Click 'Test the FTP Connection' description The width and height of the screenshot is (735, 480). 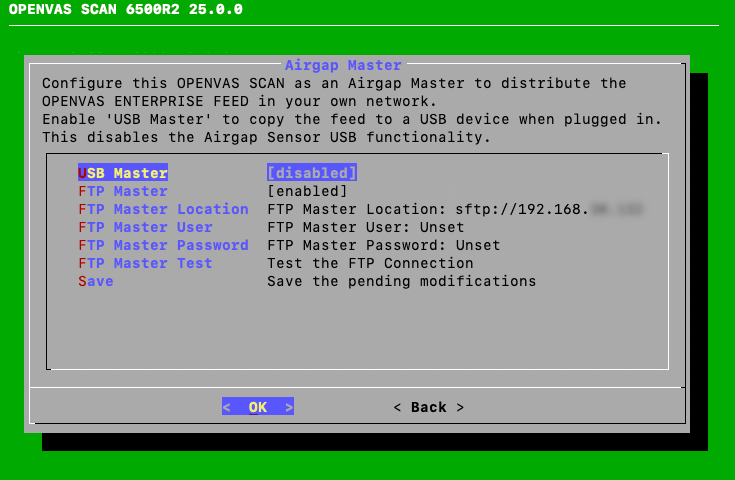tap(370, 263)
